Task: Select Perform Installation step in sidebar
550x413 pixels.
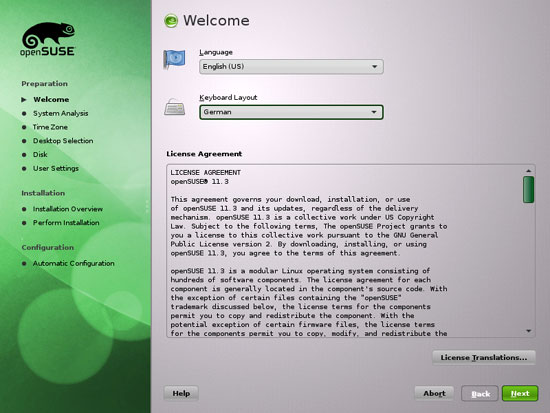Action: pyautogui.click(x=66, y=223)
